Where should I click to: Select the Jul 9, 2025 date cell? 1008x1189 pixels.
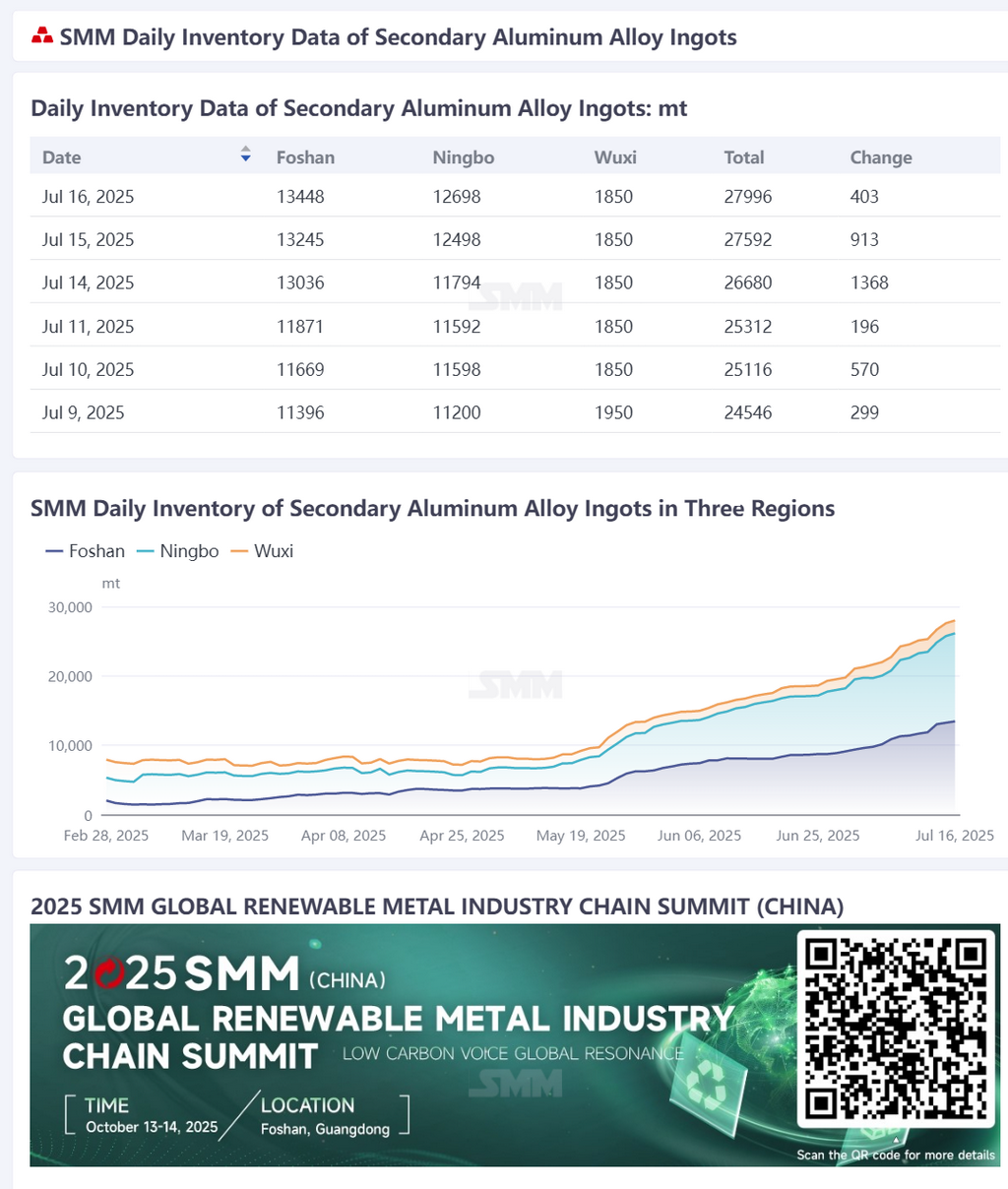point(84,413)
